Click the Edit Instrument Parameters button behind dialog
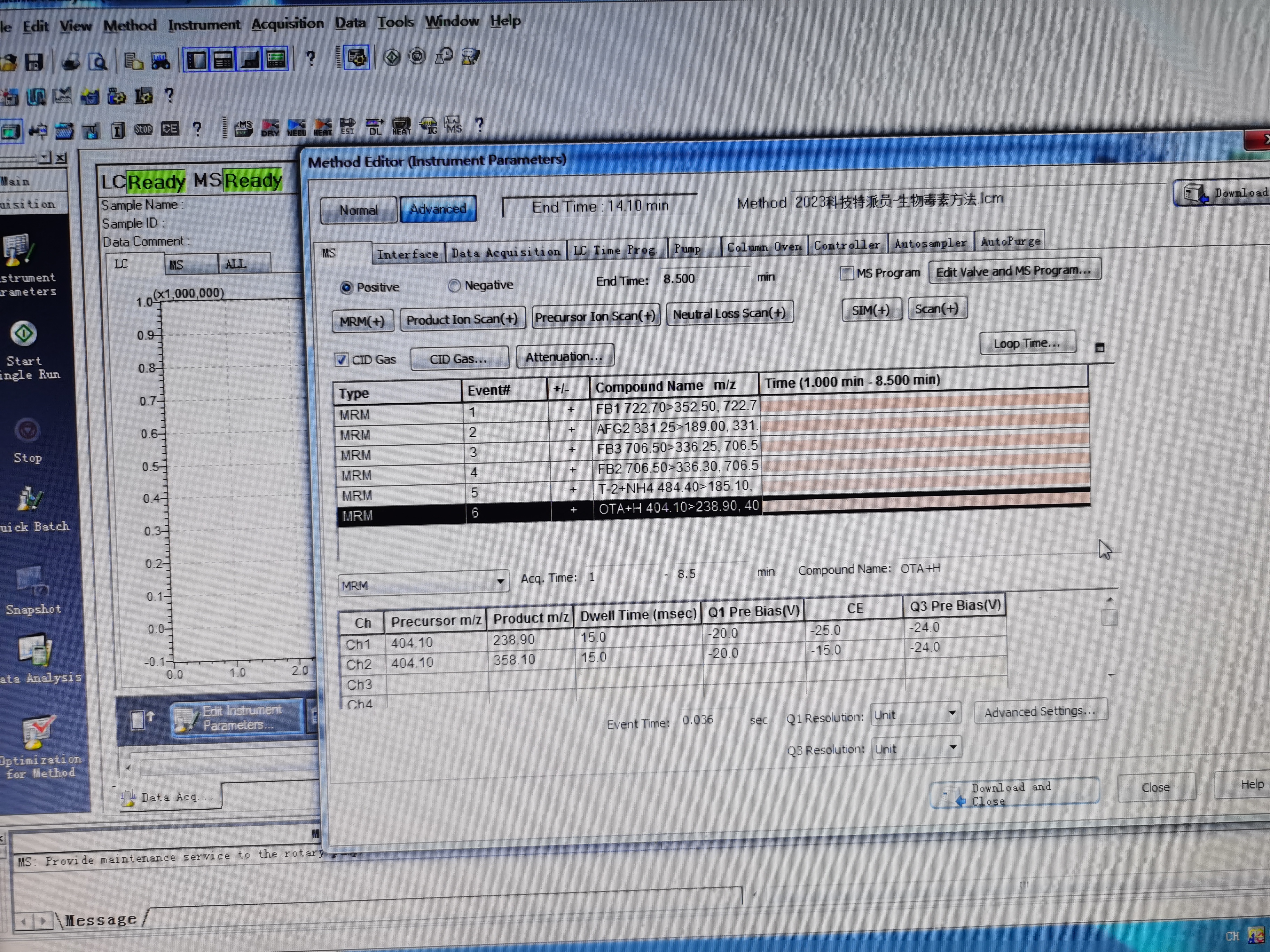 click(236, 718)
